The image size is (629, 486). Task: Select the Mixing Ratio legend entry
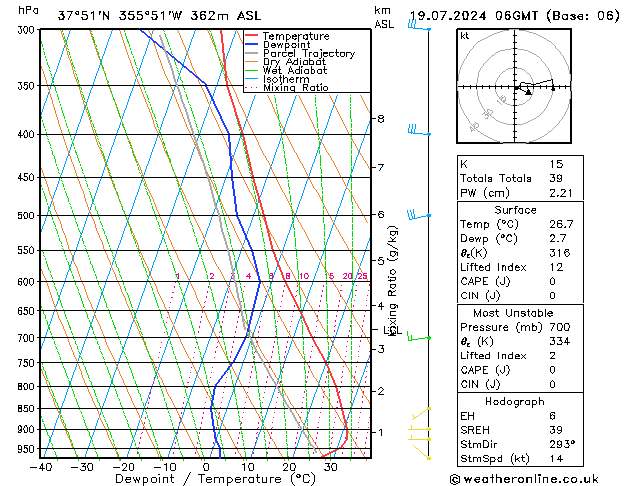pos(296,88)
